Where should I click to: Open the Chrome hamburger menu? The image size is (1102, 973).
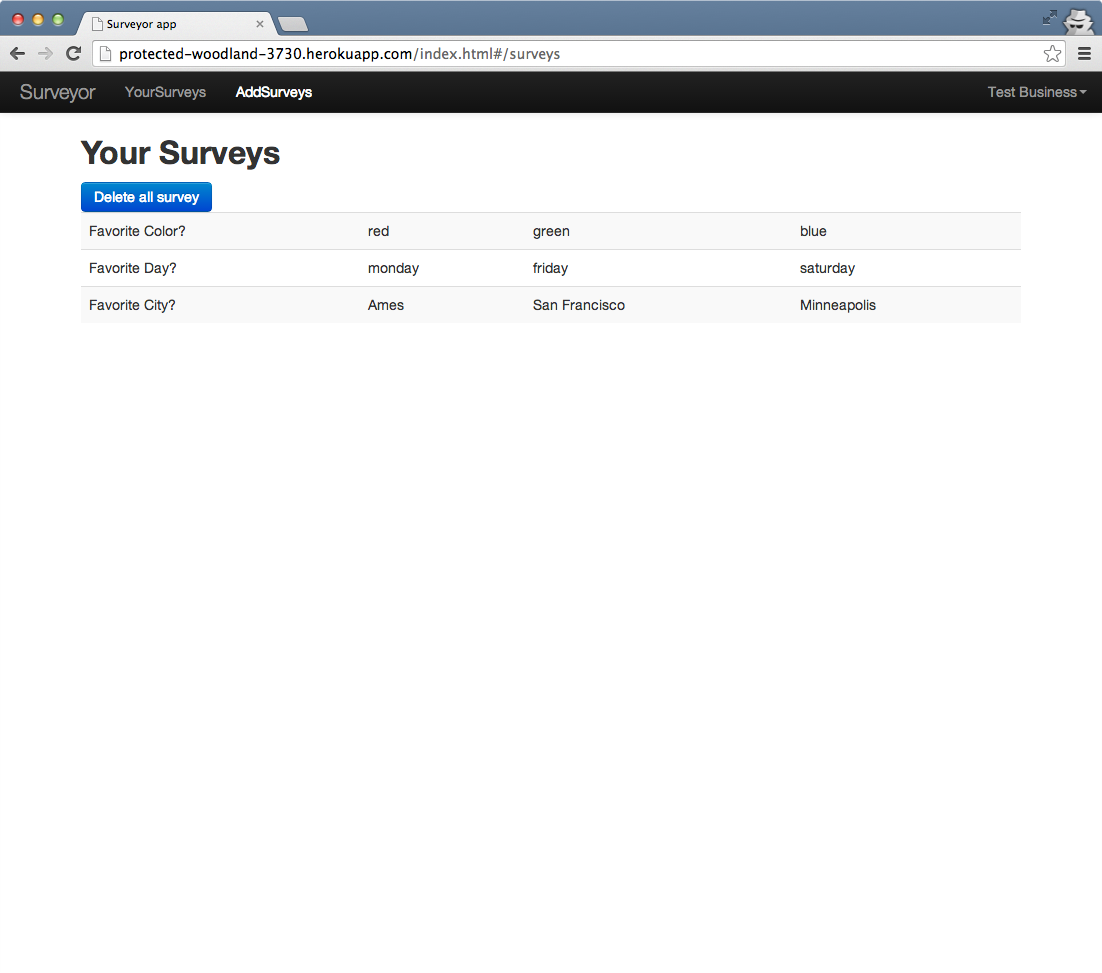coord(1084,53)
